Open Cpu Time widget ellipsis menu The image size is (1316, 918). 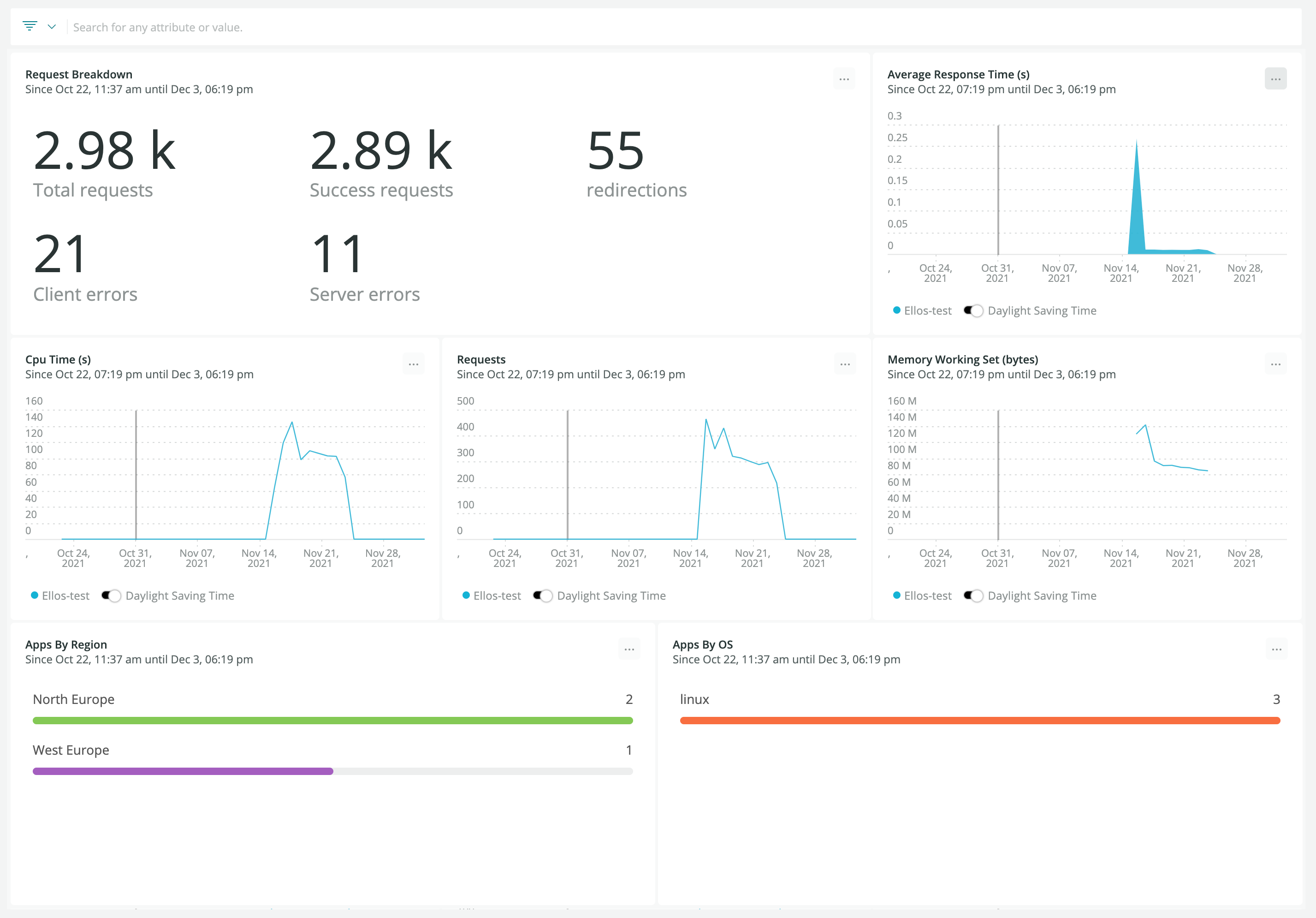coord(413,364)
